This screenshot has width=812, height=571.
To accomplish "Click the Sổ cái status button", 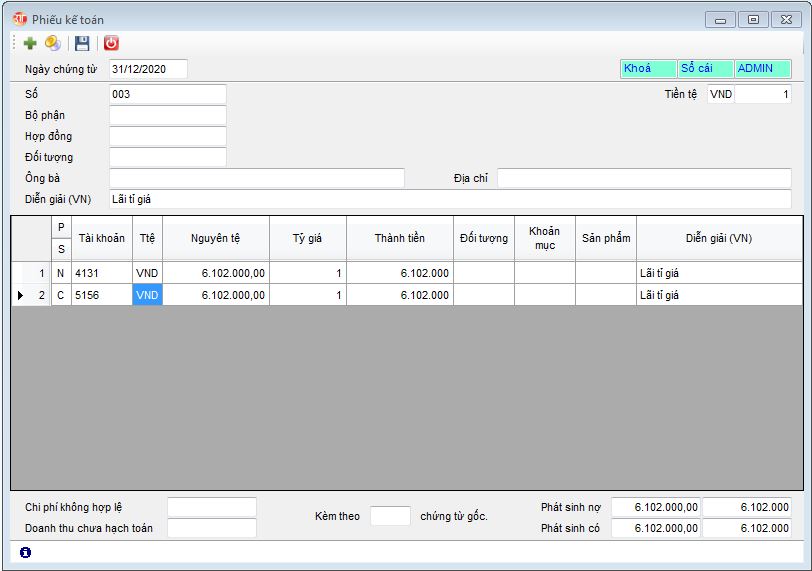I will (x=704, y=69).
